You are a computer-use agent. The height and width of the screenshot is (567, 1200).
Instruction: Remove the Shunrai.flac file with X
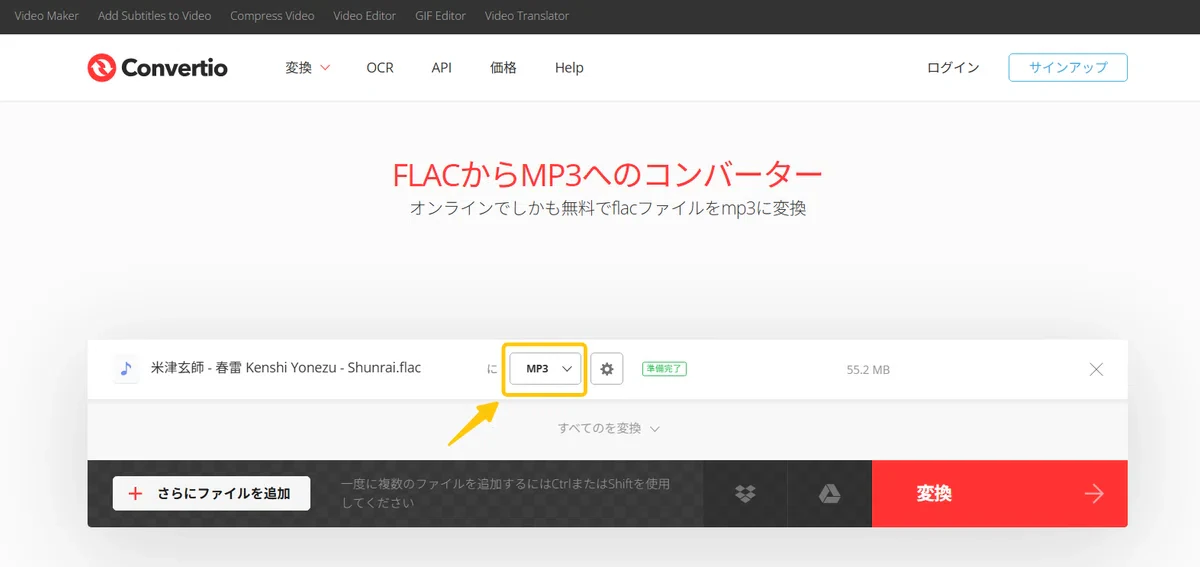pyautogui.click(x=1096, y=369)
